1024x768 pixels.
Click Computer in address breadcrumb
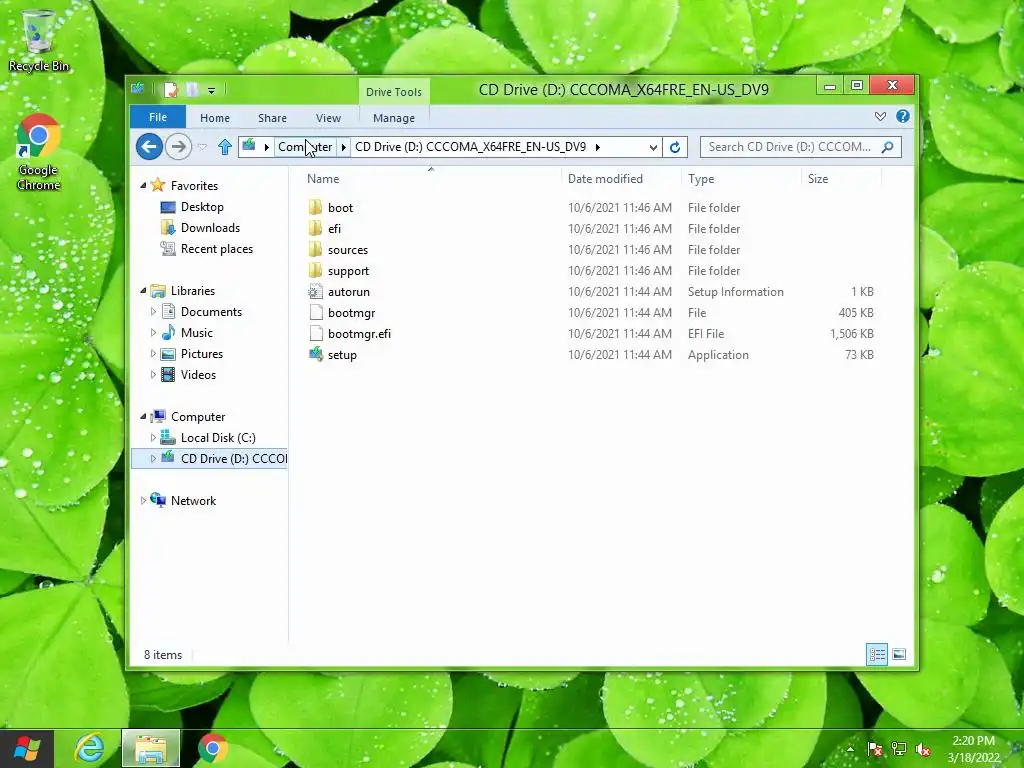pos(305,147)
